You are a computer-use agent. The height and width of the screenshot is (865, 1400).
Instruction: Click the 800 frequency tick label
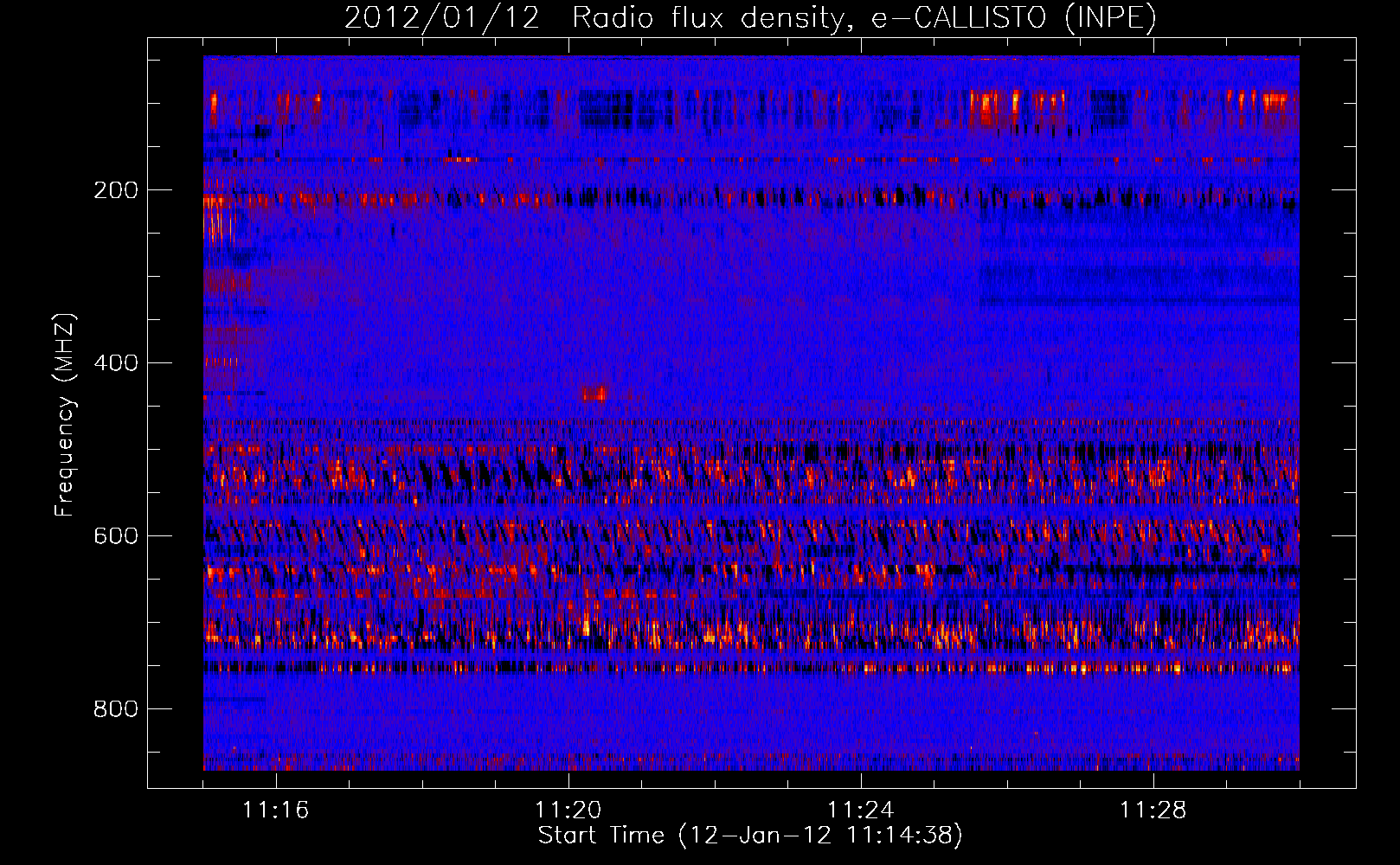click(x=116, y=709)
